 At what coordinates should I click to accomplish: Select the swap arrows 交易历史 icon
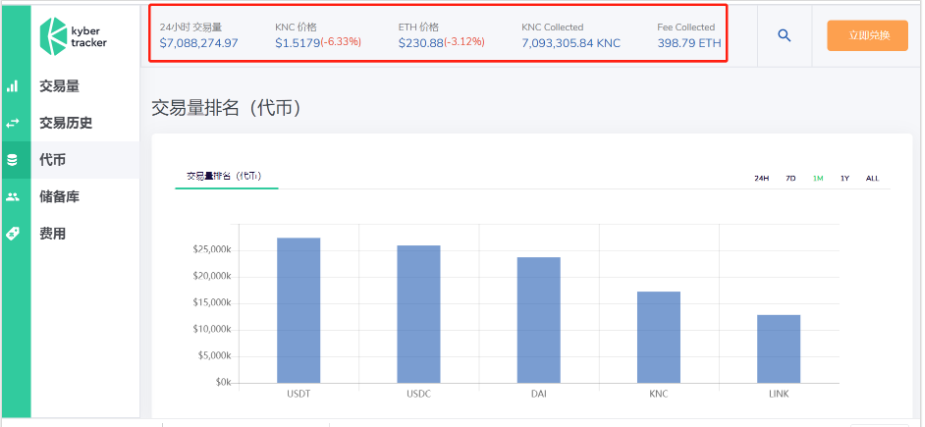(x=12, y=123)
